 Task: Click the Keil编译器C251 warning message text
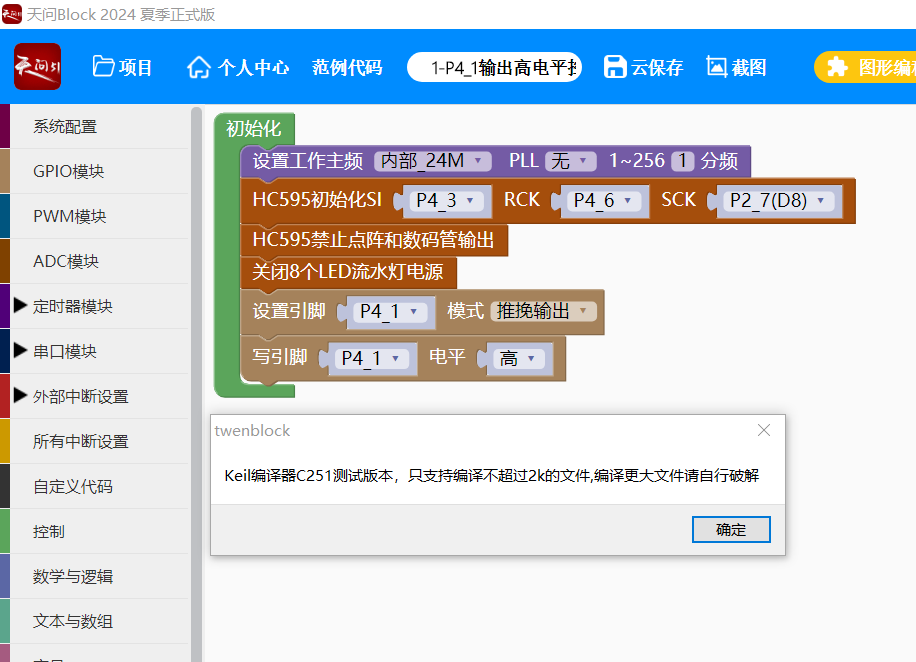(492, 476)
